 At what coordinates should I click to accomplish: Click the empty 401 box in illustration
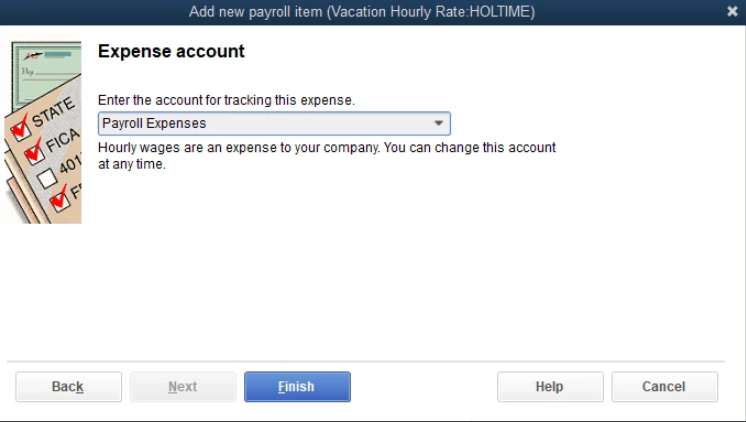coord(46,176)
